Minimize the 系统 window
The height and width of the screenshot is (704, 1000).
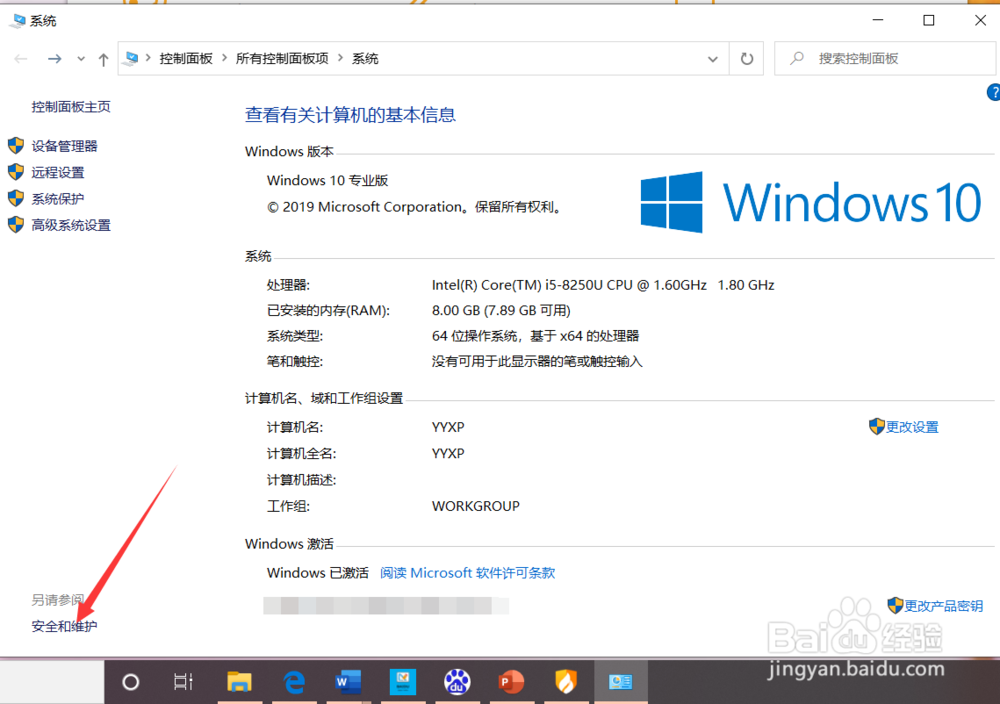pyautogui.click(x=878, y=20)
